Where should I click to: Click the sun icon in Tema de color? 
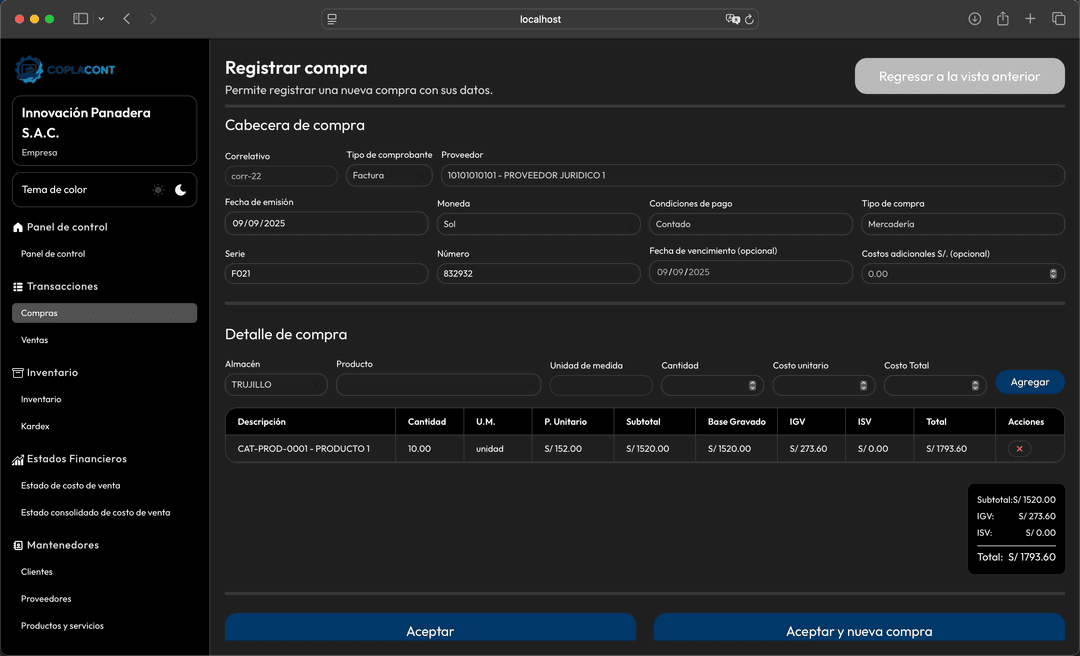(x=159, y=190)
